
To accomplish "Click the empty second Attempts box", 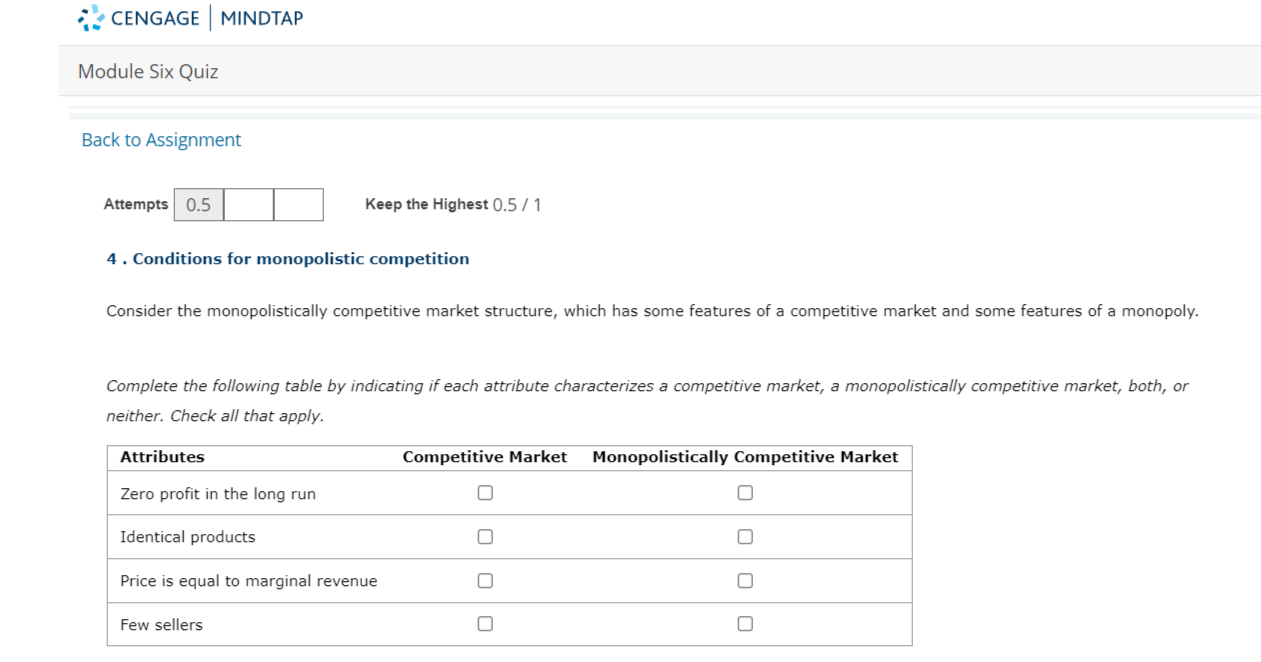I will (248, 204).
